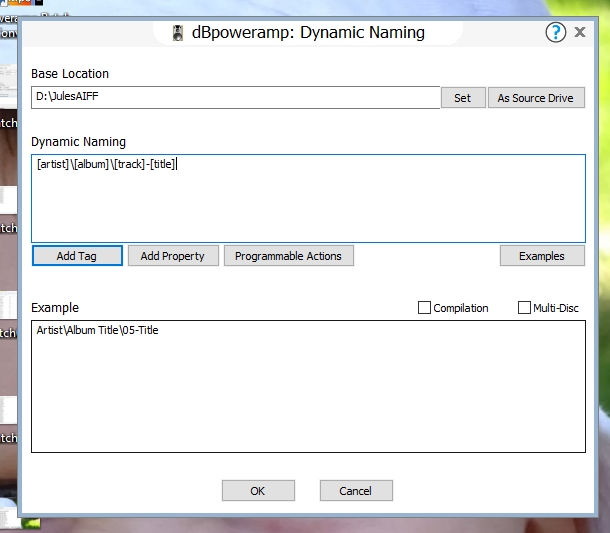Cancel the dynamic naming changes

[x=356, y=491]
